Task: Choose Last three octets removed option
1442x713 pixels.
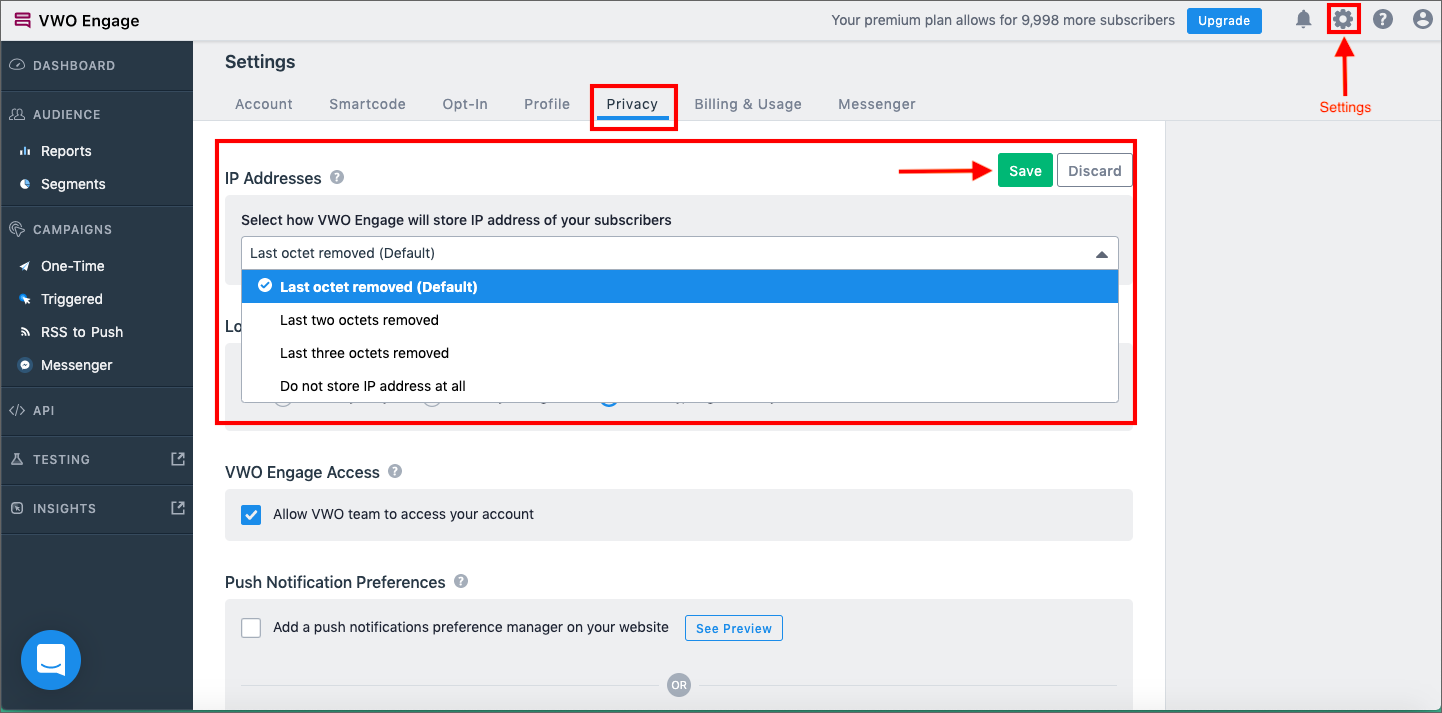Action: click(680, 353)
